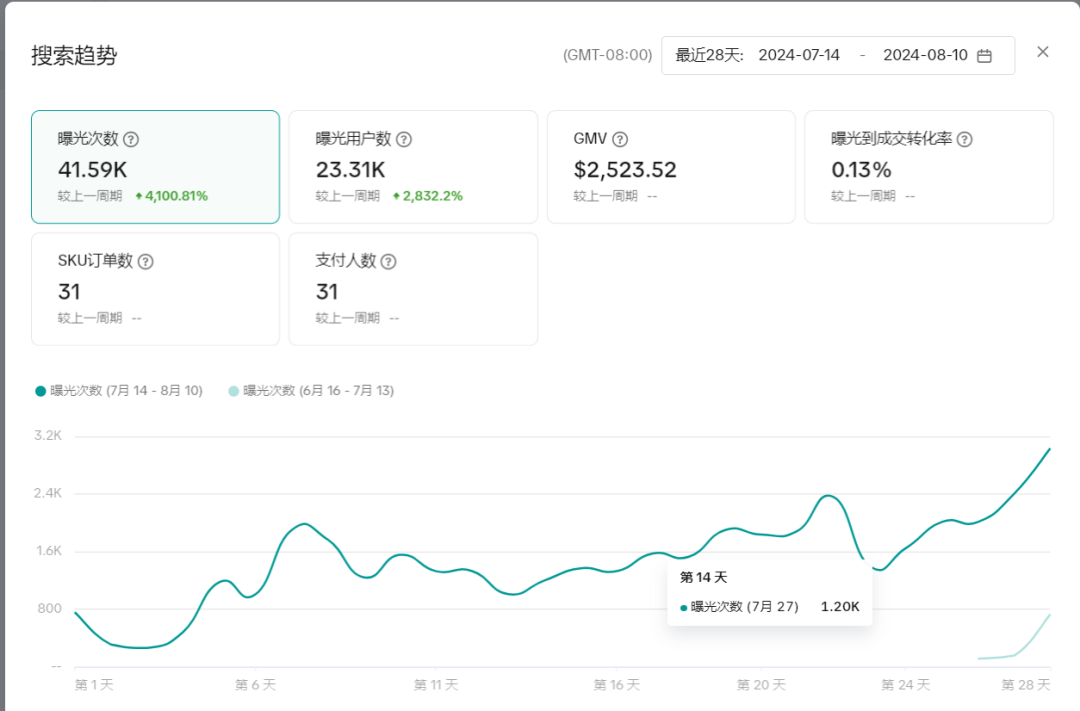The width and height of the screenshot is (1080, 711).
Task: Open calendar icon in date range picker
Action: [984, 56]
